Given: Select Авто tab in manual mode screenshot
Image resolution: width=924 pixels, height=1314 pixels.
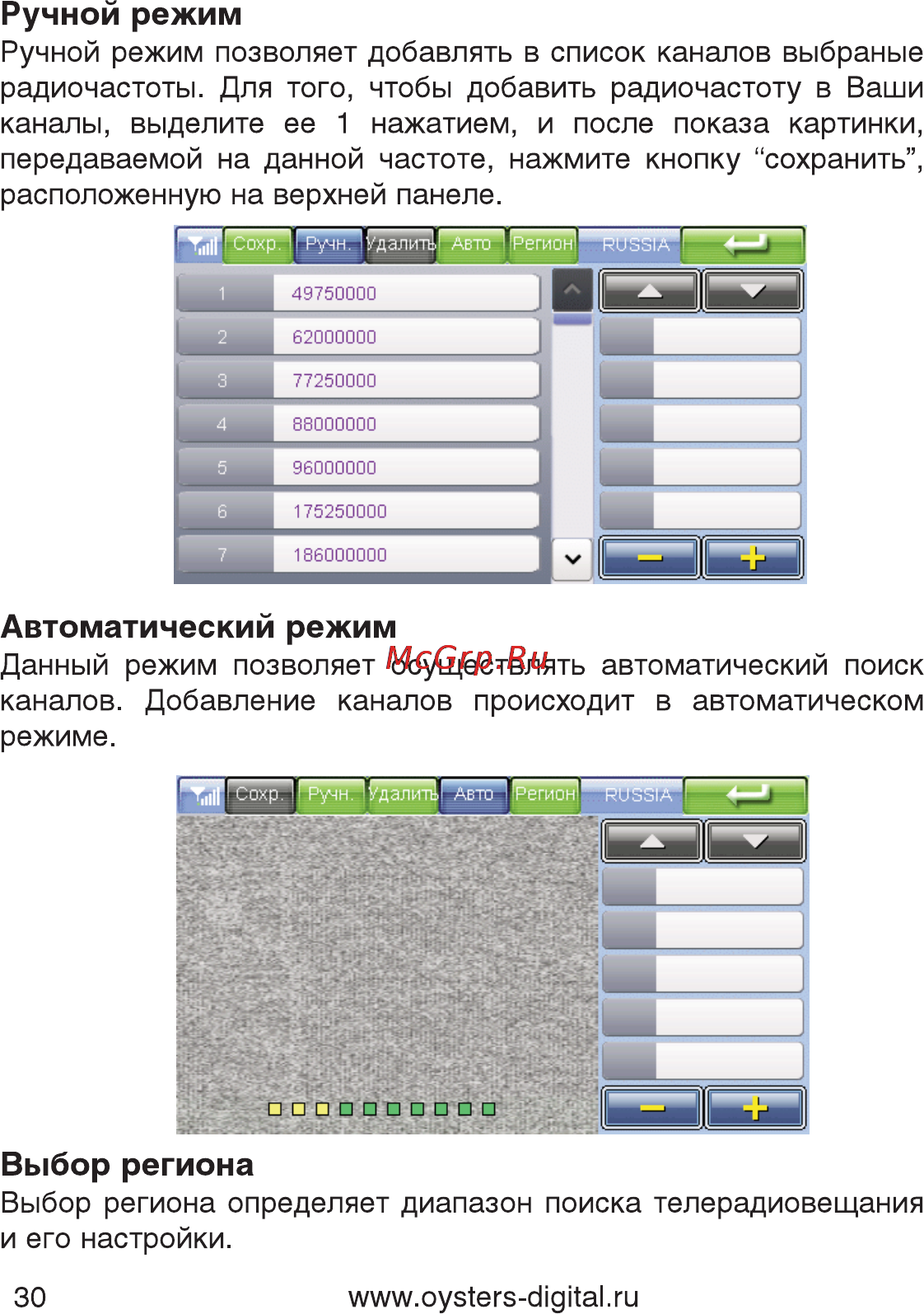Looking at the screenshot, I should pos(471,245).
